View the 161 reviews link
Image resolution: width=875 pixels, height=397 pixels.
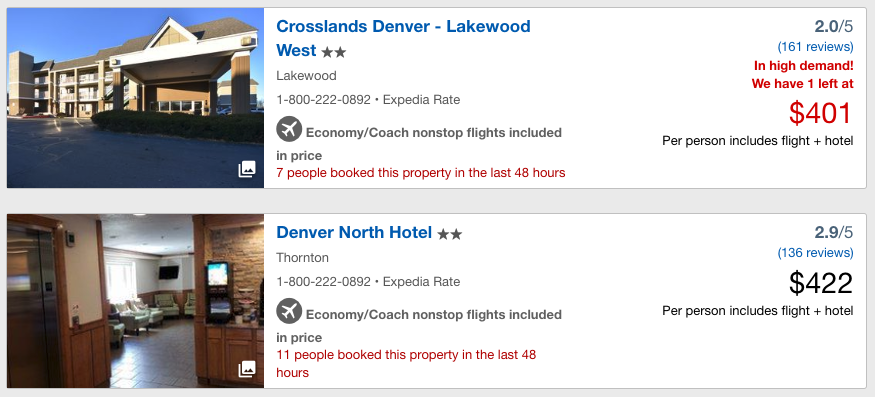point(815,46)
